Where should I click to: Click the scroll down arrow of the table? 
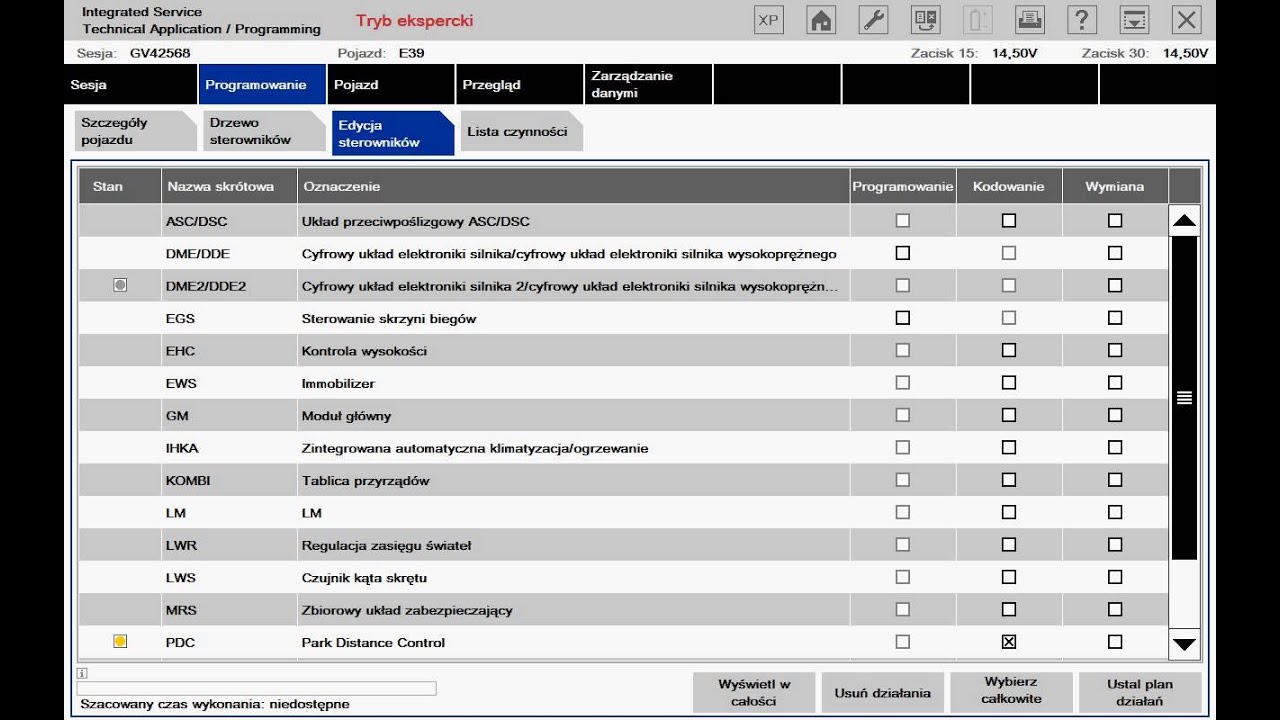[1184, 644]
